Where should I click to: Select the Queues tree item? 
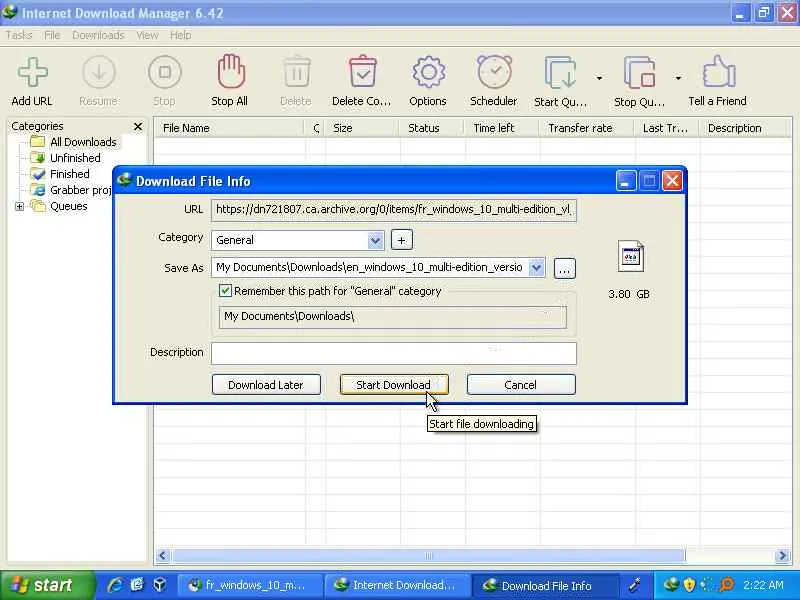pyautogui.click(x=68, y=206)
